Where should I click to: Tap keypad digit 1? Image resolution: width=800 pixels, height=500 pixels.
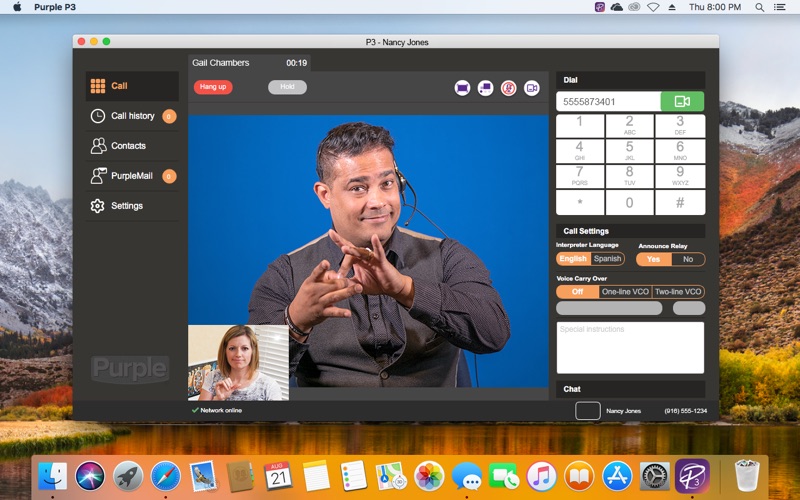coord(580,126)
